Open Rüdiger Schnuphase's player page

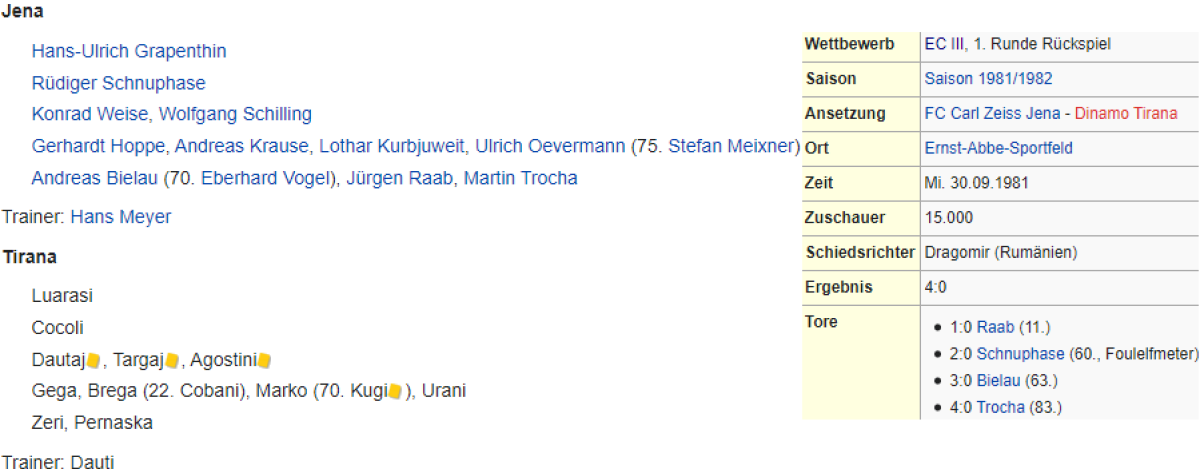point(118,83)
